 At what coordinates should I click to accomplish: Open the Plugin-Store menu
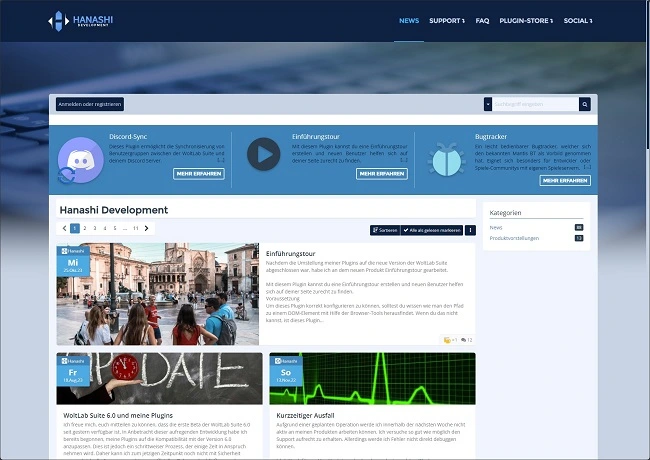pos(528,20)
